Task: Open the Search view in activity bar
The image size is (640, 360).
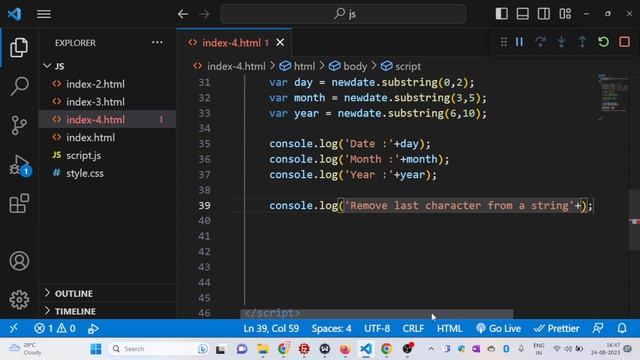Action: point(19,86)
